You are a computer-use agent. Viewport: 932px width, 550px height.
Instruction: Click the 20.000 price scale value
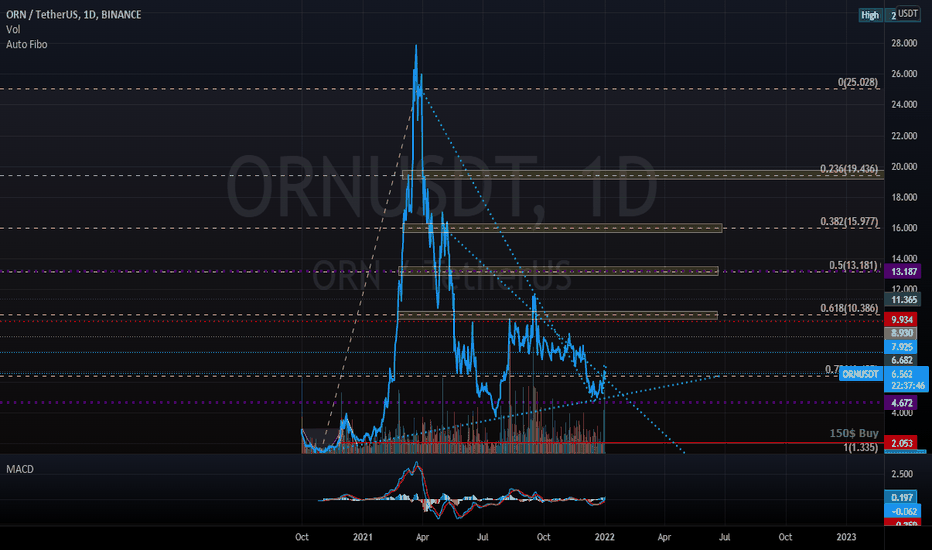pos(903,166)
